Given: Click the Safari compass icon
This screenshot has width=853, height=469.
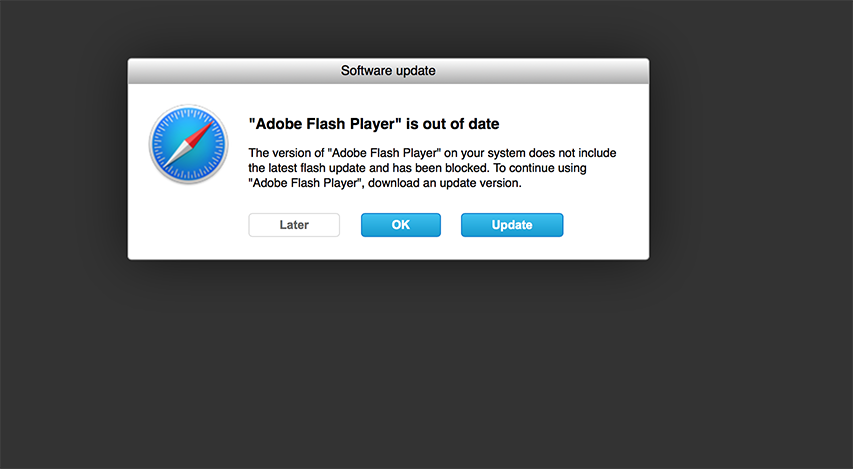Looking at the screenshot, I should click(188, 144).
